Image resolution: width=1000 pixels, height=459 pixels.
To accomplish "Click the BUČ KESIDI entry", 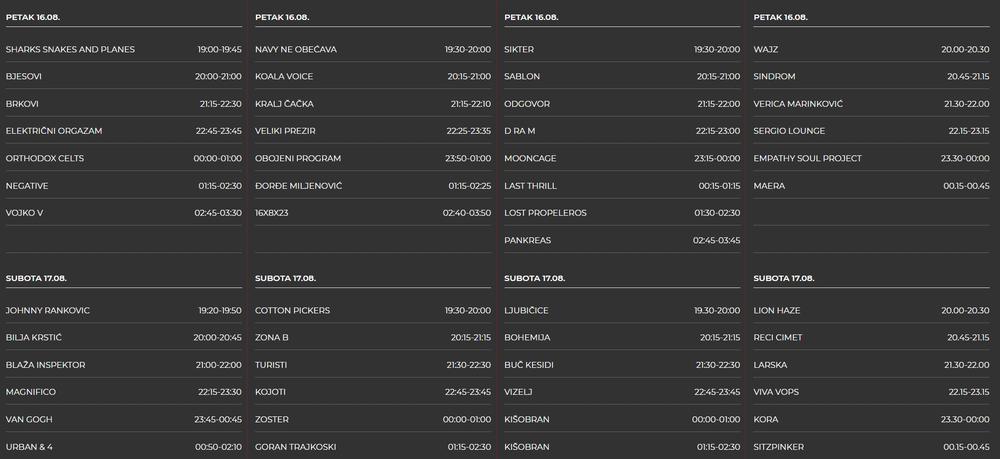I will (529, 365).
